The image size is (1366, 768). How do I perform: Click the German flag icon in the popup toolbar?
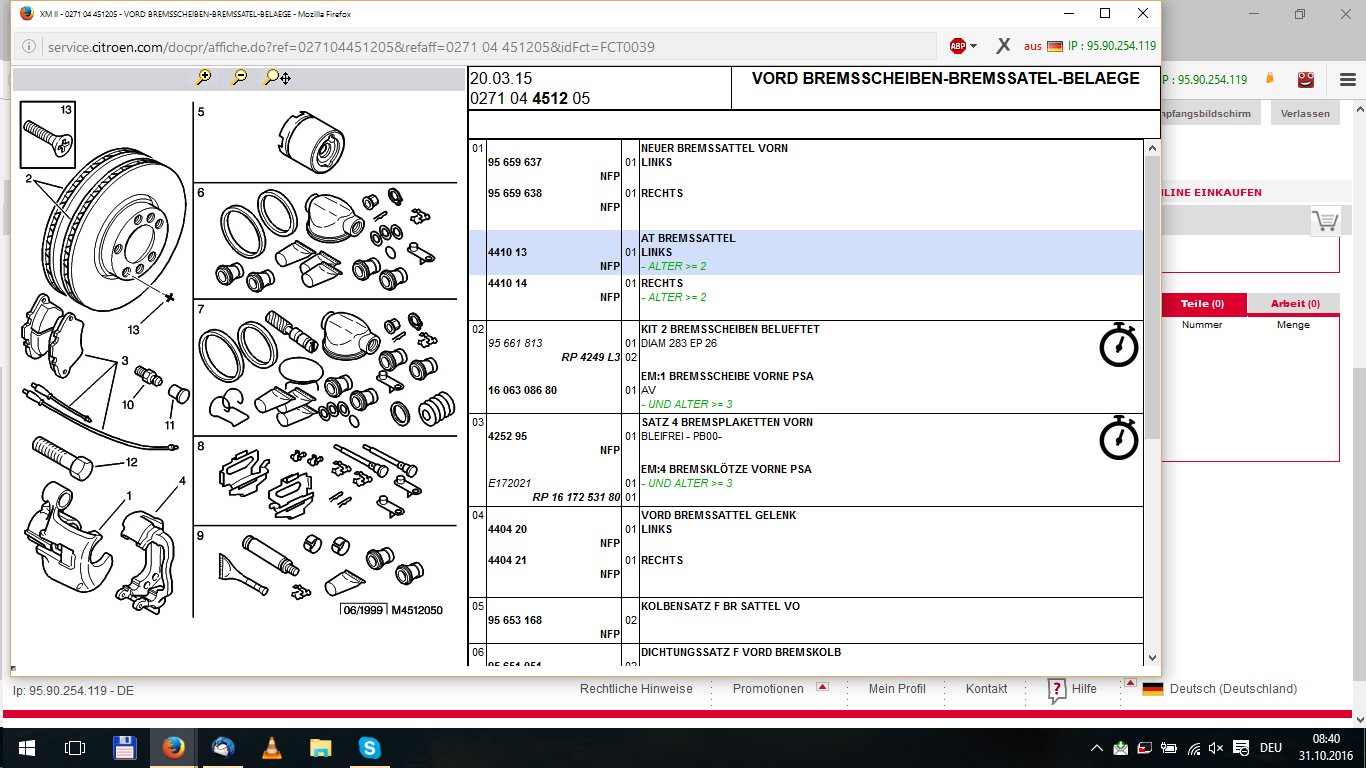click(1055, 46)
